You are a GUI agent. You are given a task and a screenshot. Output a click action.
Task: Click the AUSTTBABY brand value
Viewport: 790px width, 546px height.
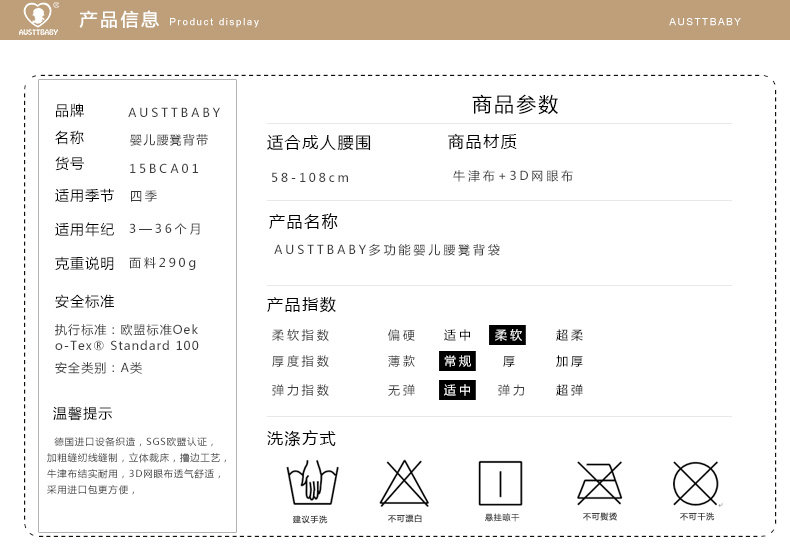174,112
